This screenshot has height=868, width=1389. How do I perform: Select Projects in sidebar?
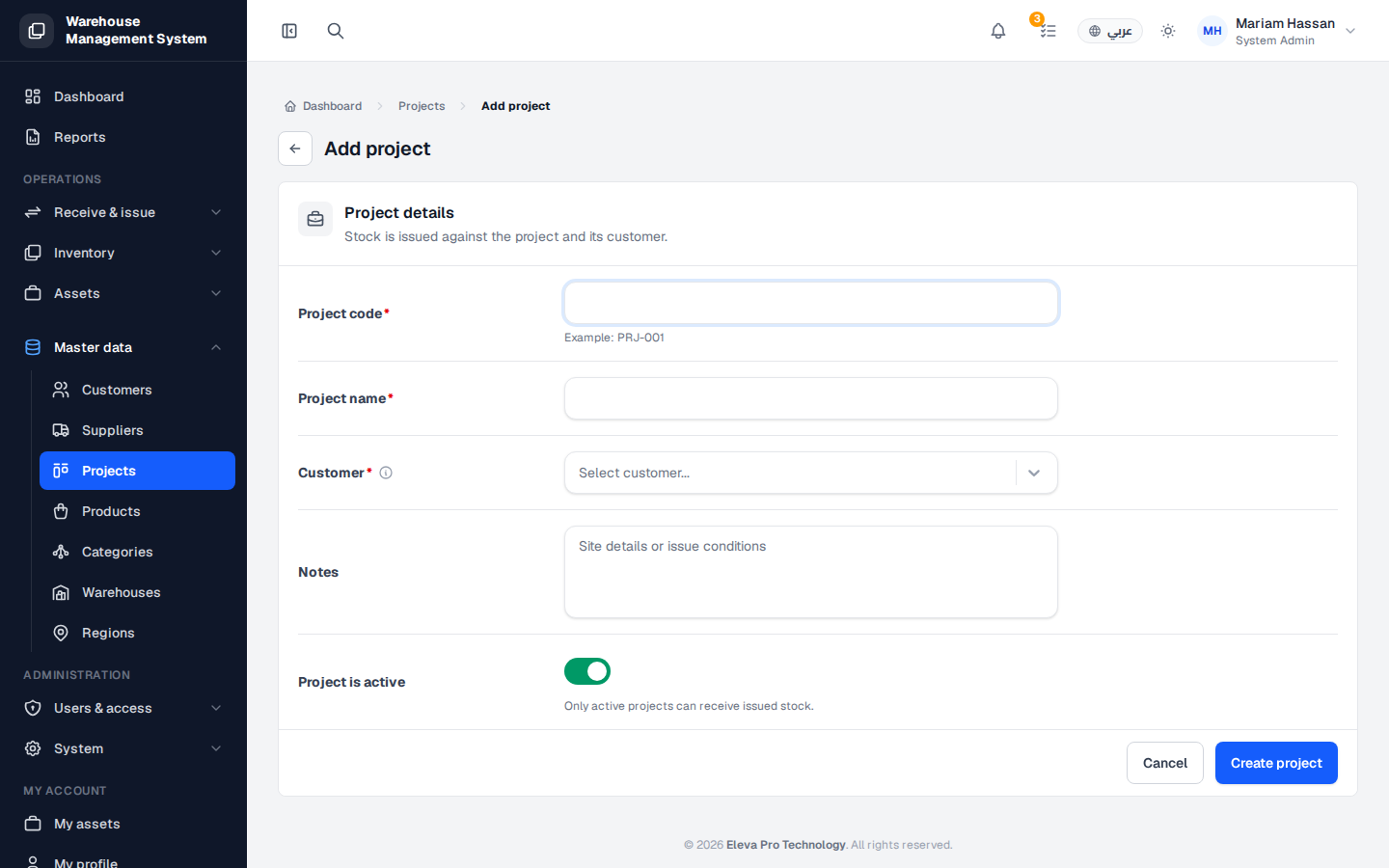pyautogui.click(x=137, y=471)
